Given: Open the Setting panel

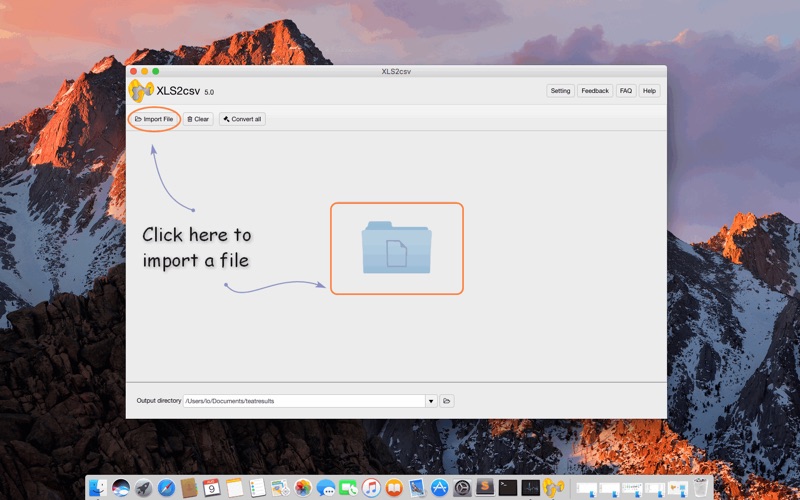Looking at the screenshot, I should pos(560,91).
